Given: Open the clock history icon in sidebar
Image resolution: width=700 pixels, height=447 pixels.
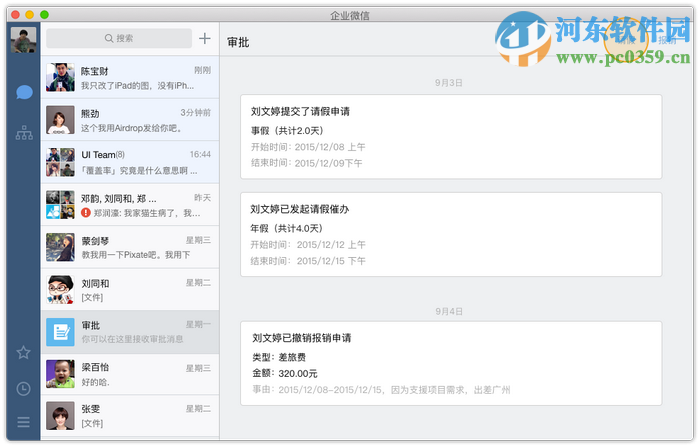Looking at the screenshot, I should (23, 389).
